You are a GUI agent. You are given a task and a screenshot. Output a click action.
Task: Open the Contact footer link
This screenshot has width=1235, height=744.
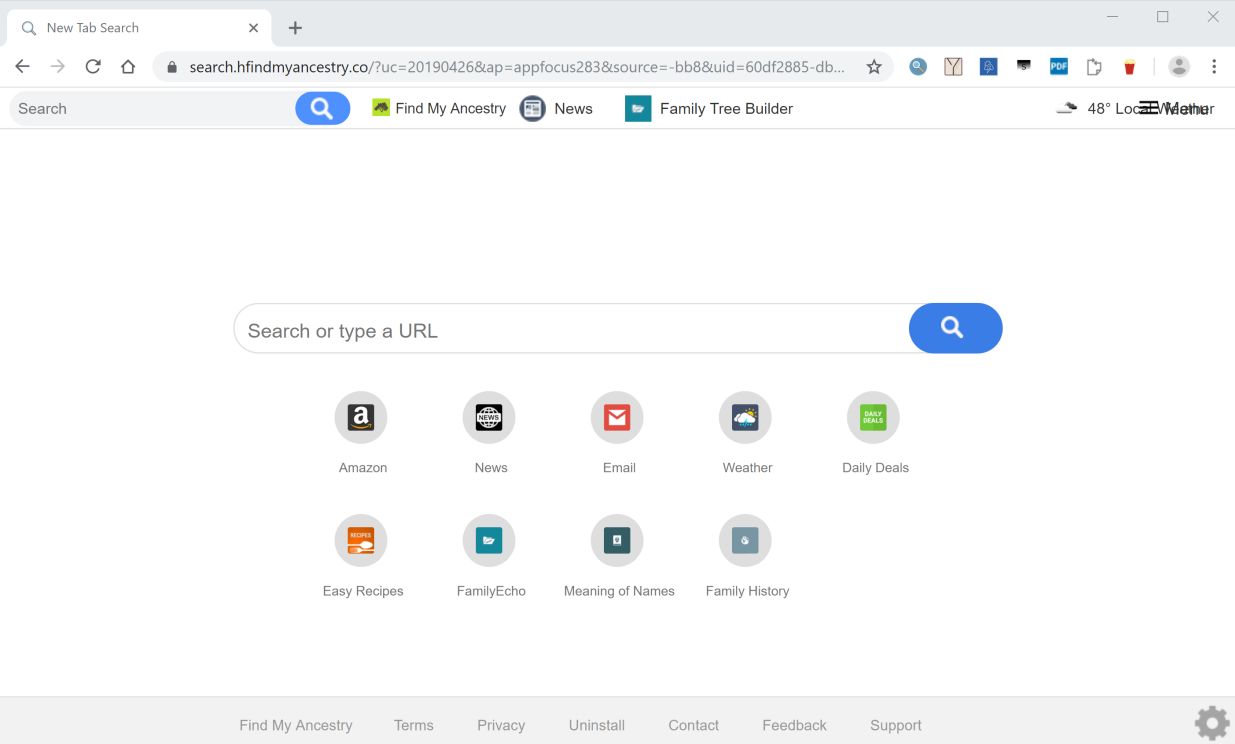tap(694, 725)
